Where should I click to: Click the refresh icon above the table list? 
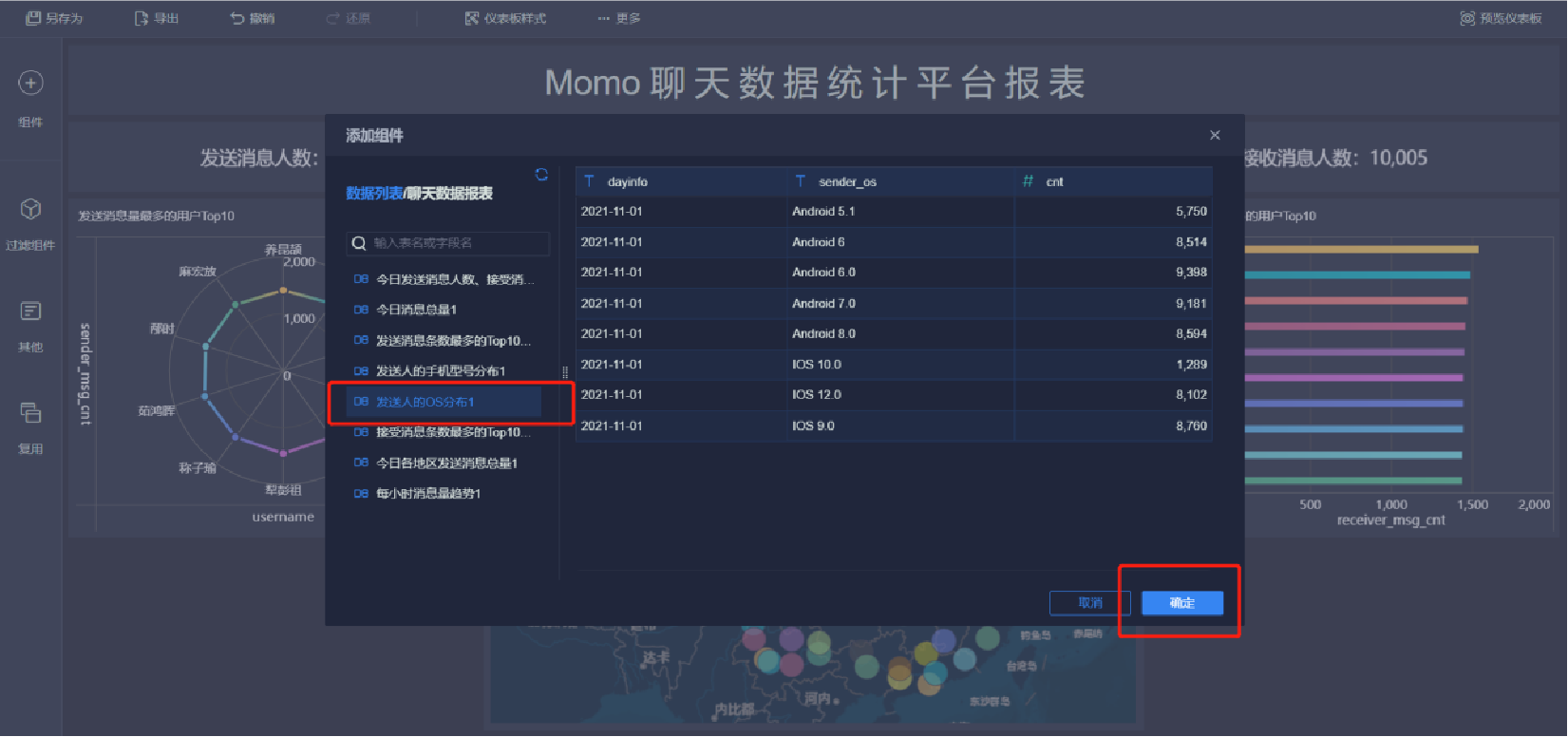point(541,174)
